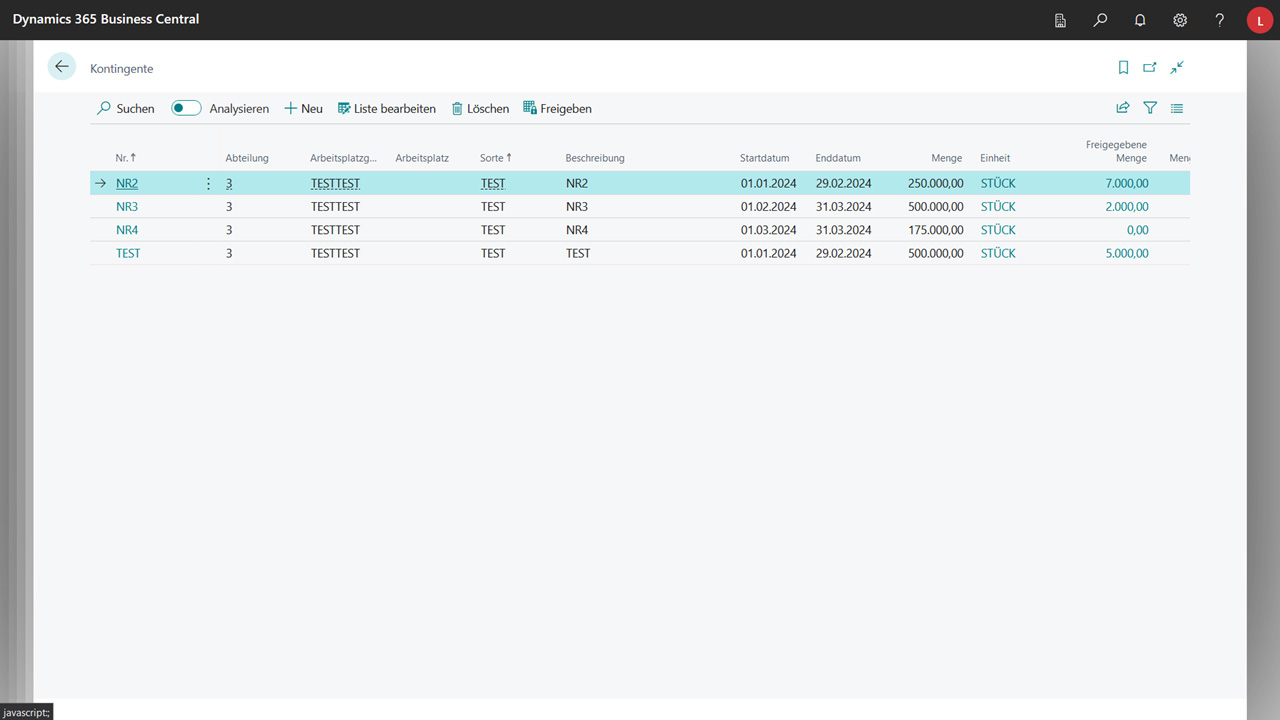1280x720 pixels.
Task: Click Liste bearbeiten in the action bar
Action: [x=387, y=108]
